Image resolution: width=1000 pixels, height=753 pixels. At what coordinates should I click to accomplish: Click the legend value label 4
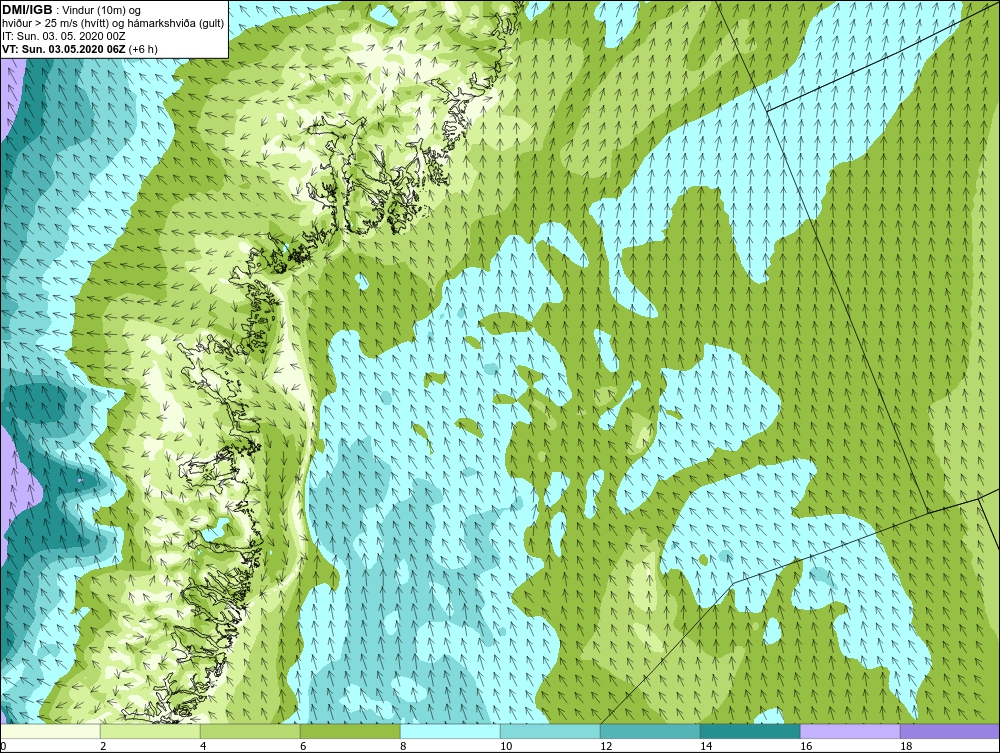pos(203,746)
